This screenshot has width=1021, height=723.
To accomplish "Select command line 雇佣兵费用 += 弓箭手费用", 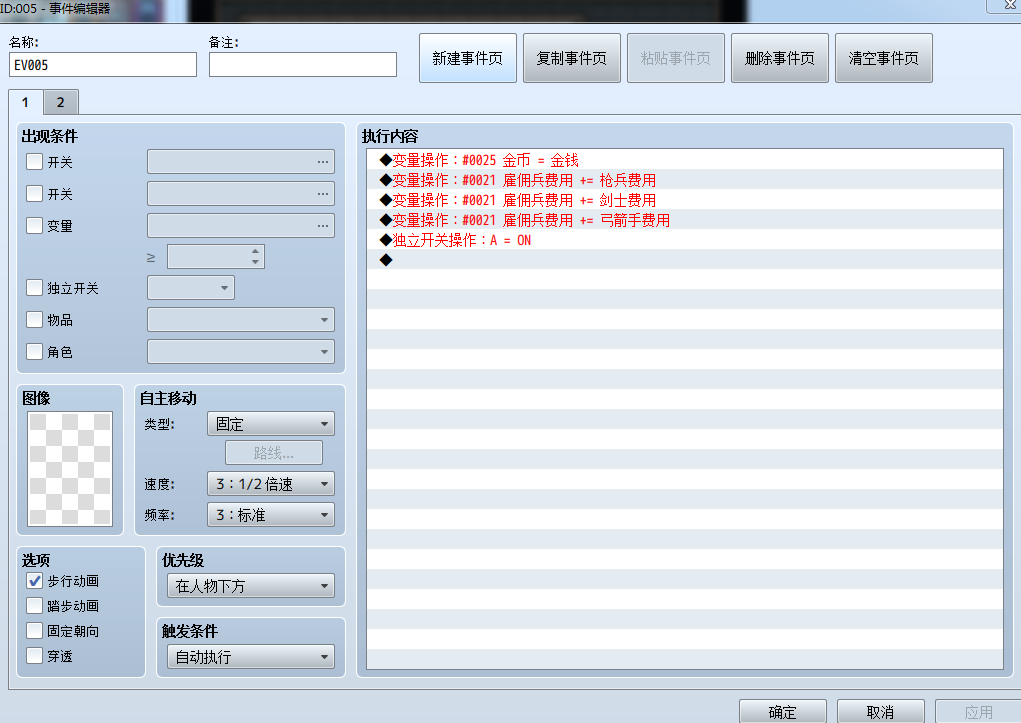I will [684, 220].
